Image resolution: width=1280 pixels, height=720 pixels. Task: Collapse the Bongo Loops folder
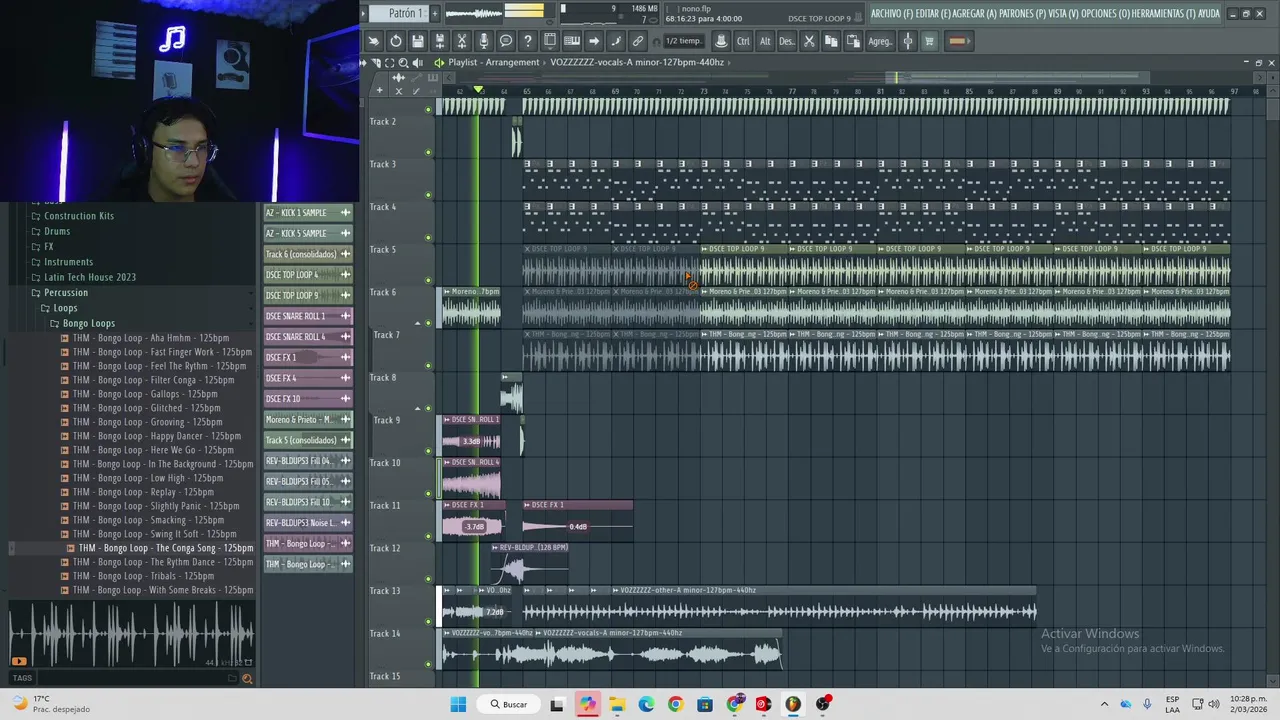click(89, 324)
